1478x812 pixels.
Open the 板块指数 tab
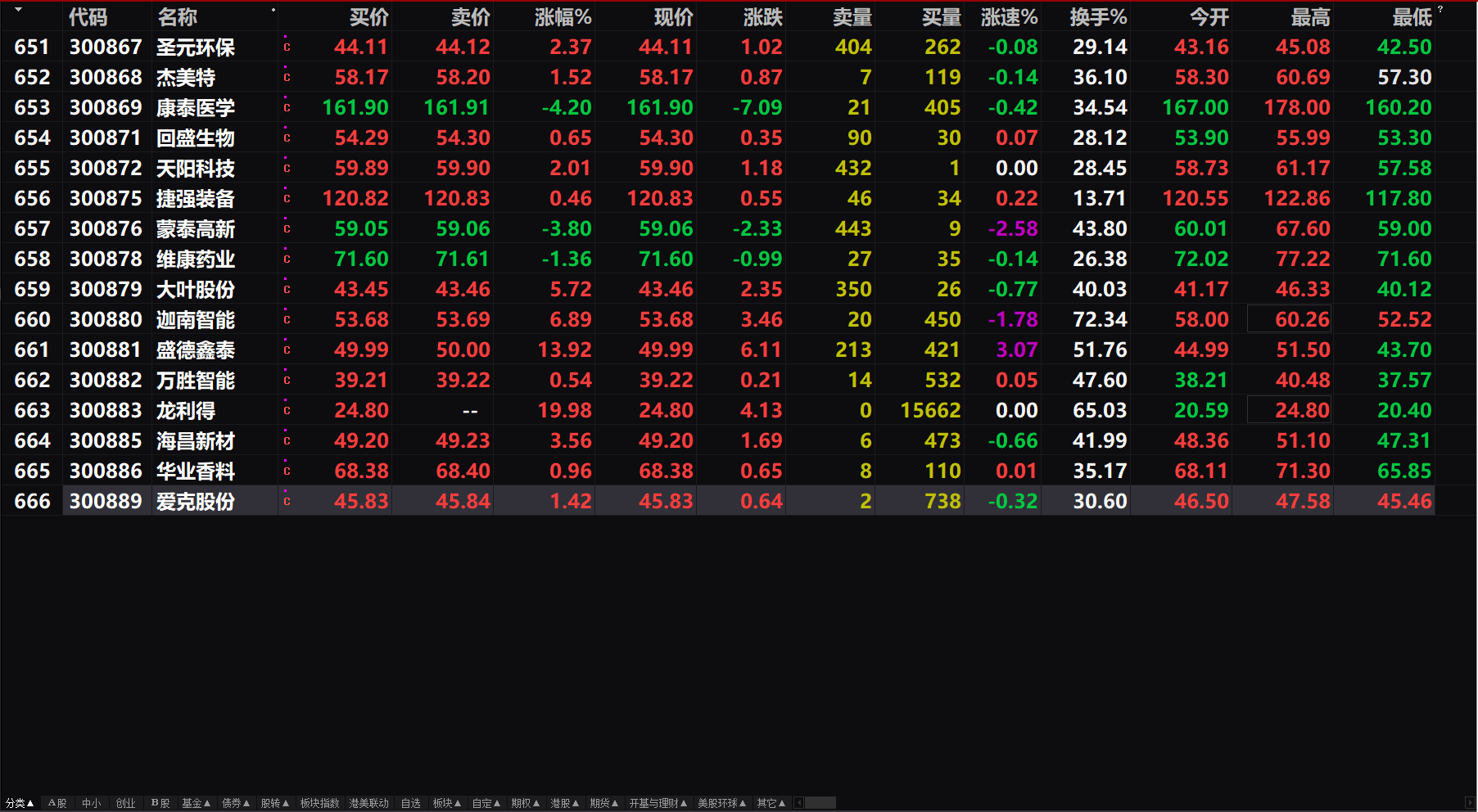point(319,803)
